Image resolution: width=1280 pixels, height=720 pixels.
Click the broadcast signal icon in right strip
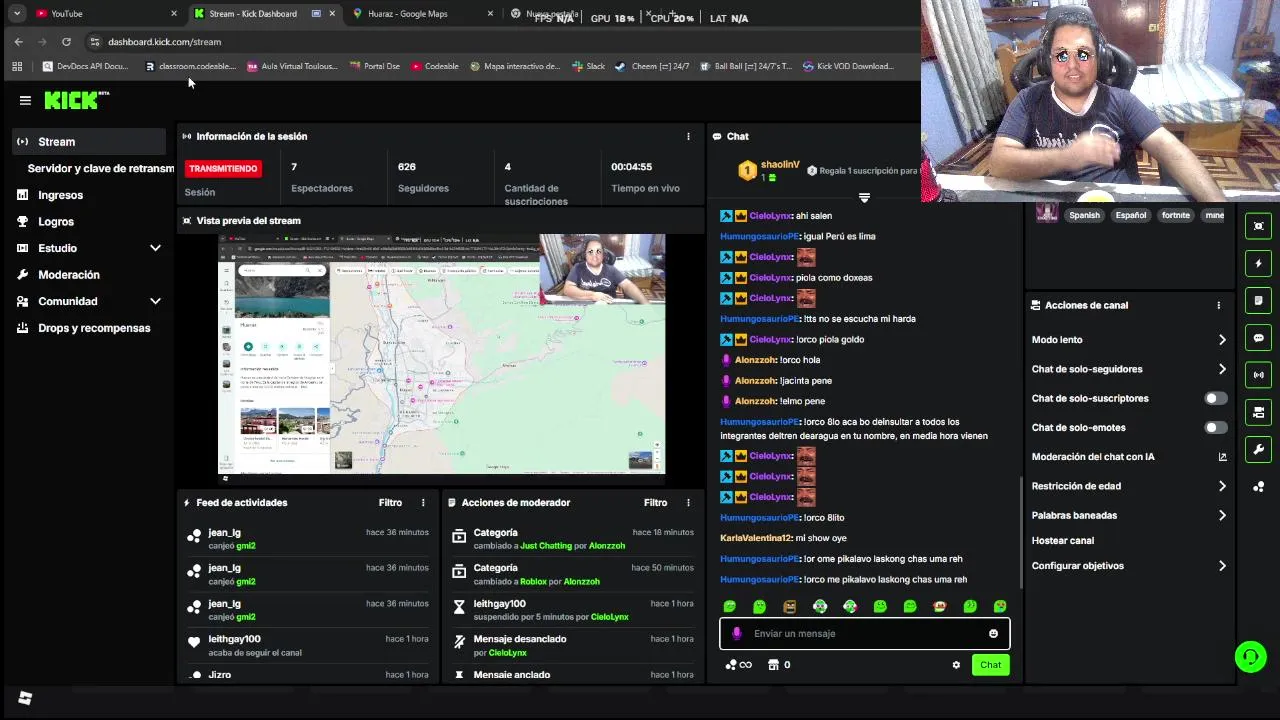coord(1259,375)
